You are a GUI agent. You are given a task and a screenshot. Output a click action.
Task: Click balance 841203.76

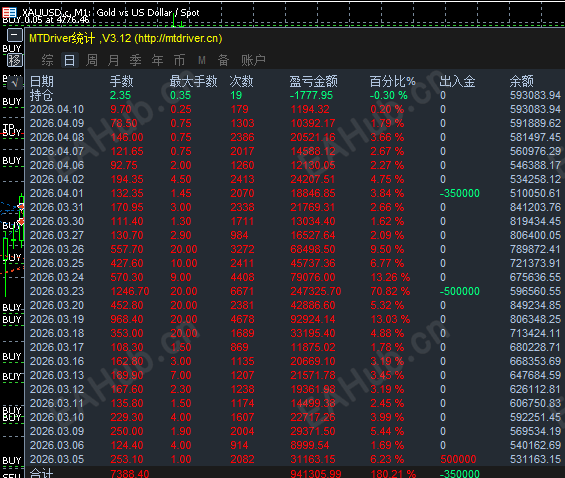tap(535, 207)
